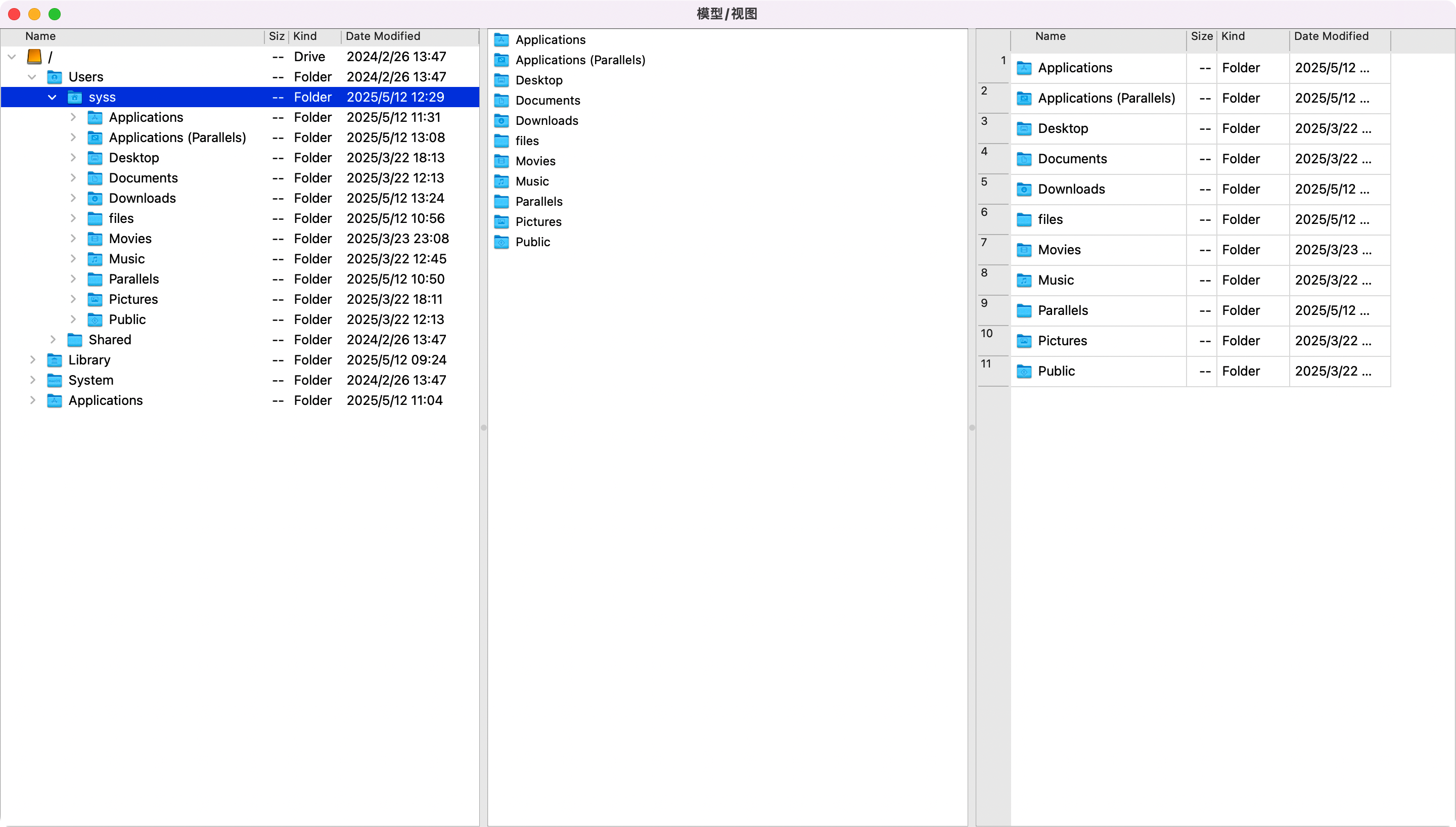Click Music folder icon in tree view
Viewport: 1456px width, 827px height.
coord(95,259)
